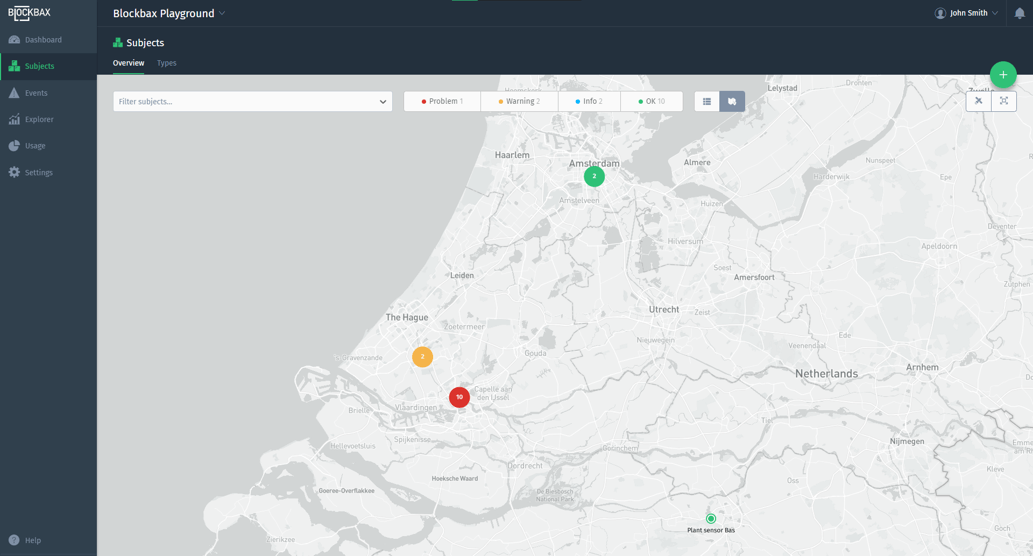Go to Events in the sidebar
1033x556 pixels.
pyautogui.click(x=36, y=93)
